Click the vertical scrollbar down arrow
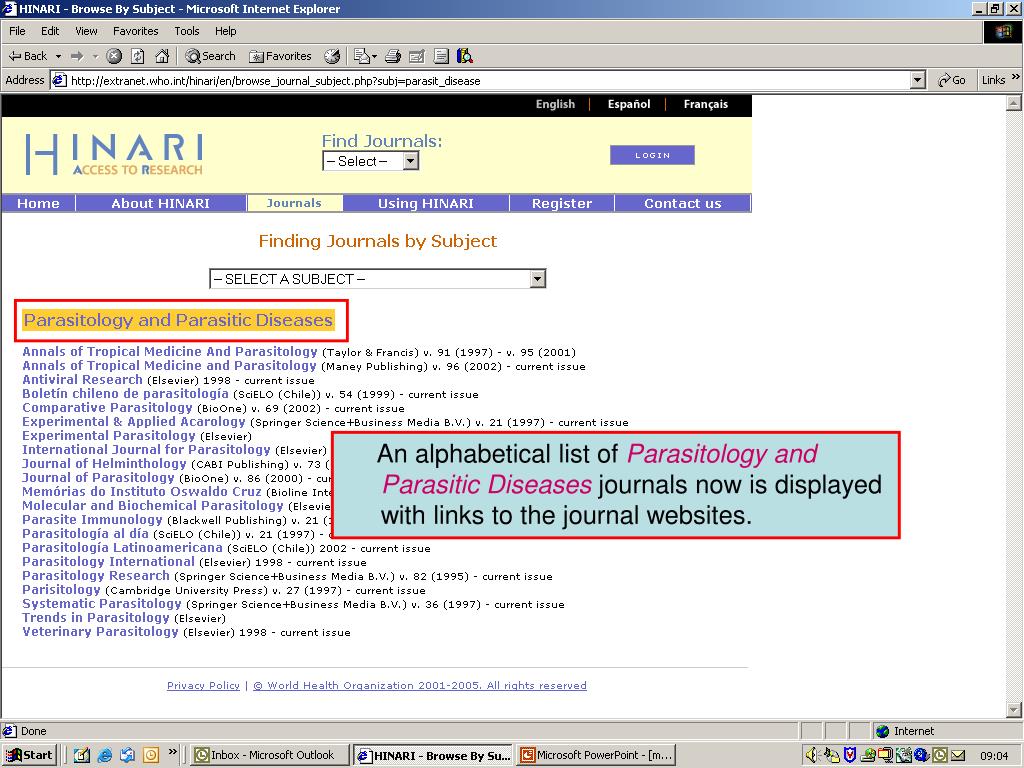Image resolution: width=1024 pixels, height=768 pixels. coord(1014,710)
